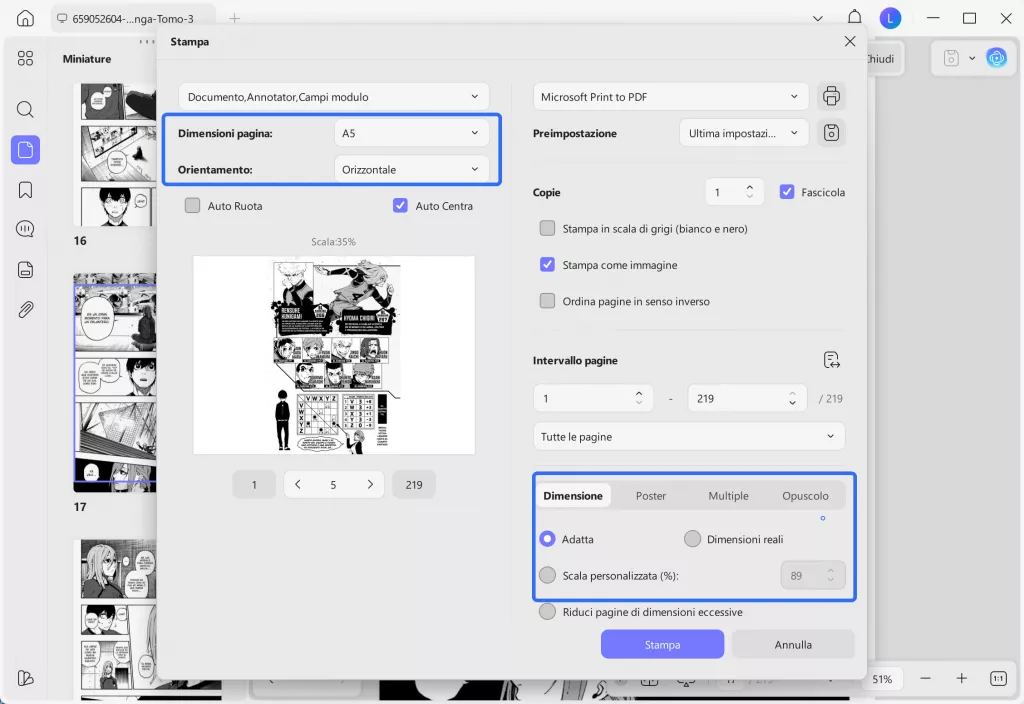
Task: Enable the Auto Ruota checkbox
Action: pos(192,206)
